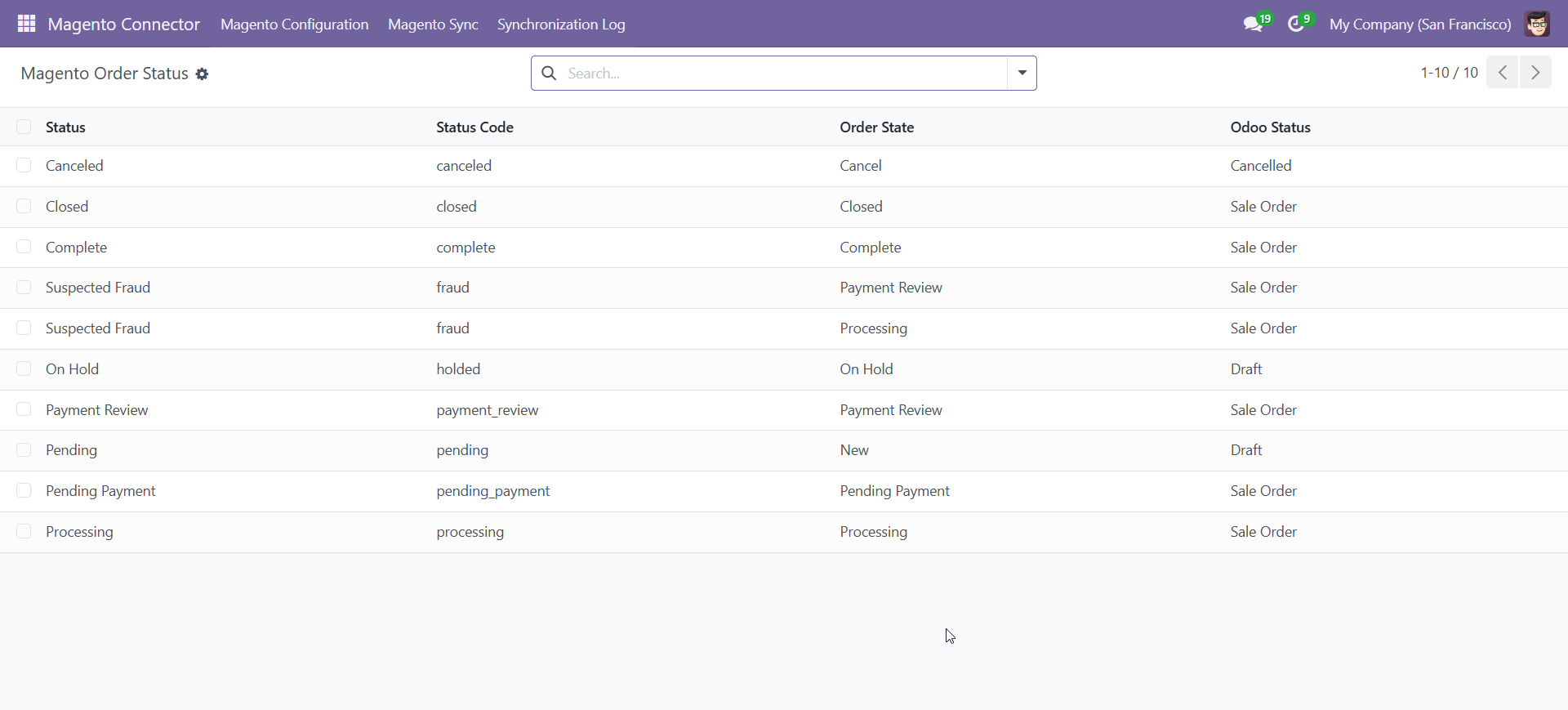The height and width of the screenshot is (710, 1568).
Task: Toggle the select-all checkbox in header
Action: pos(24,127)
